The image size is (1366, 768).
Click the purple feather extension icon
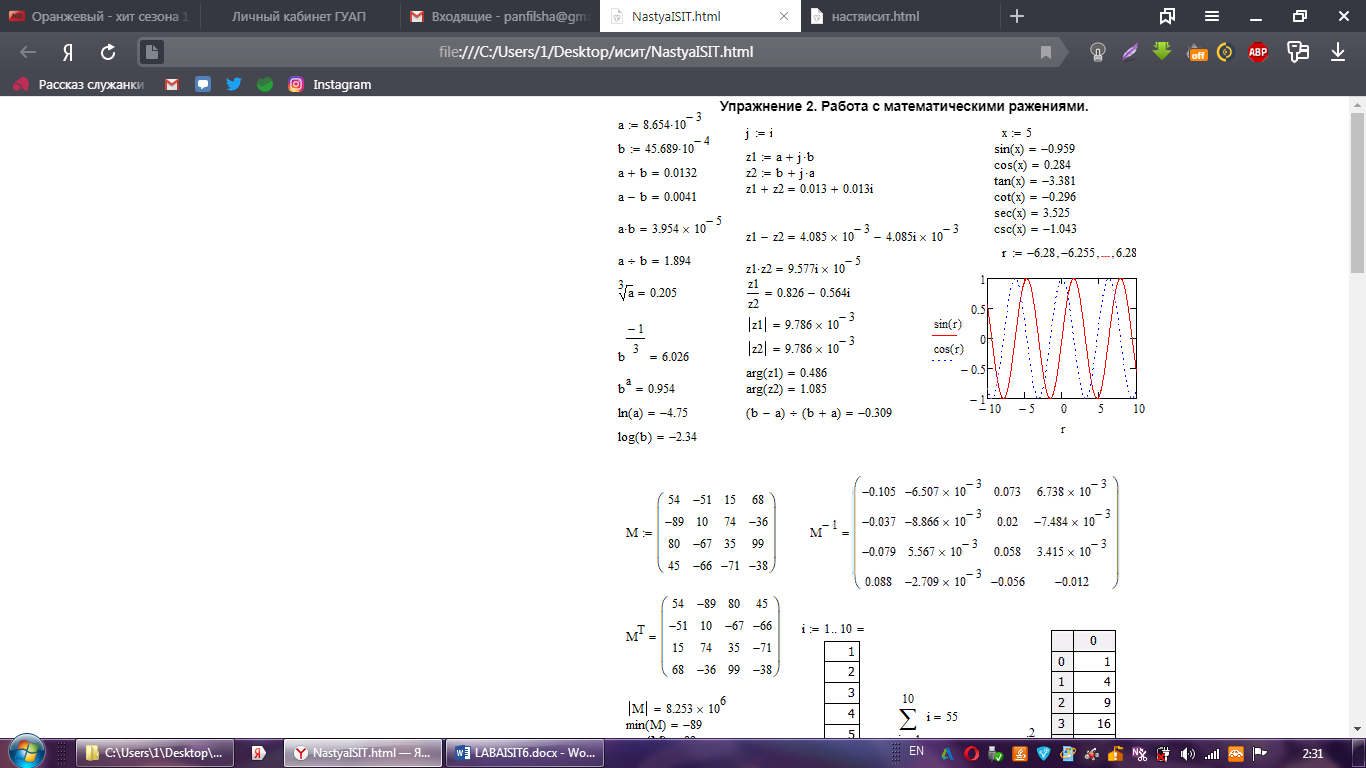(x=1129, y=52)
